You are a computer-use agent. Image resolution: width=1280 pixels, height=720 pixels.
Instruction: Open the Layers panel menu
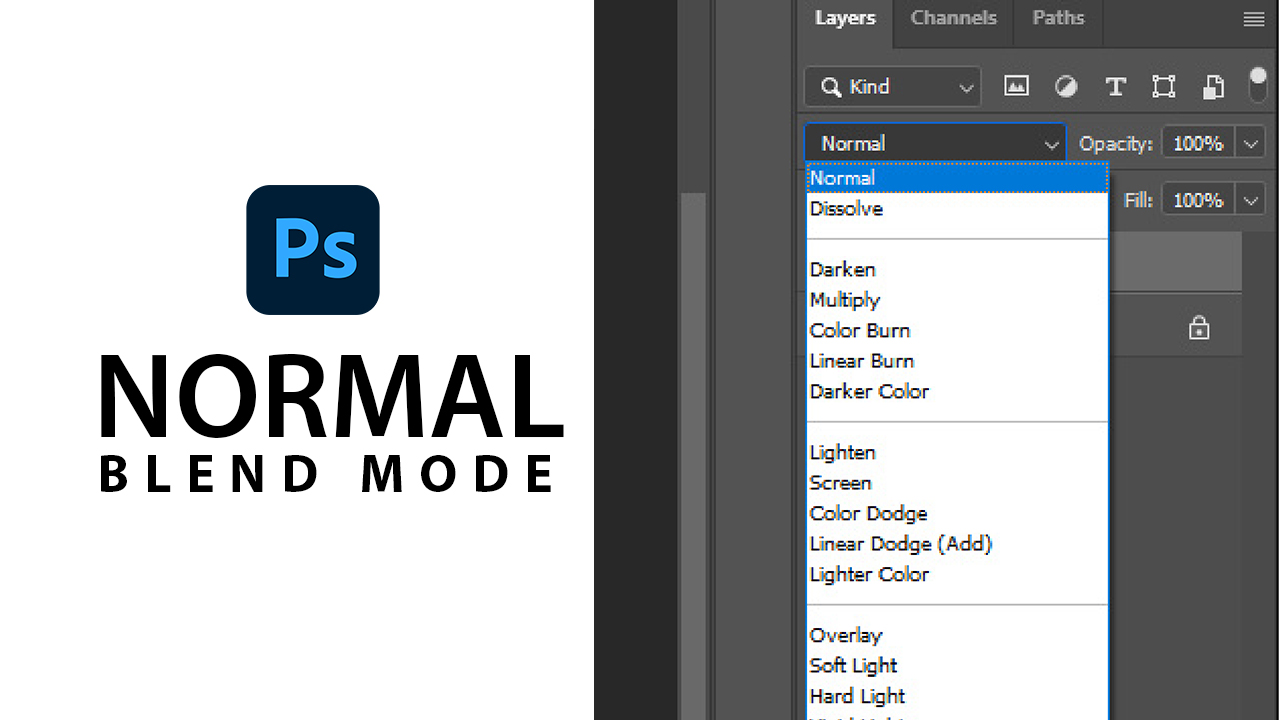1254,18
